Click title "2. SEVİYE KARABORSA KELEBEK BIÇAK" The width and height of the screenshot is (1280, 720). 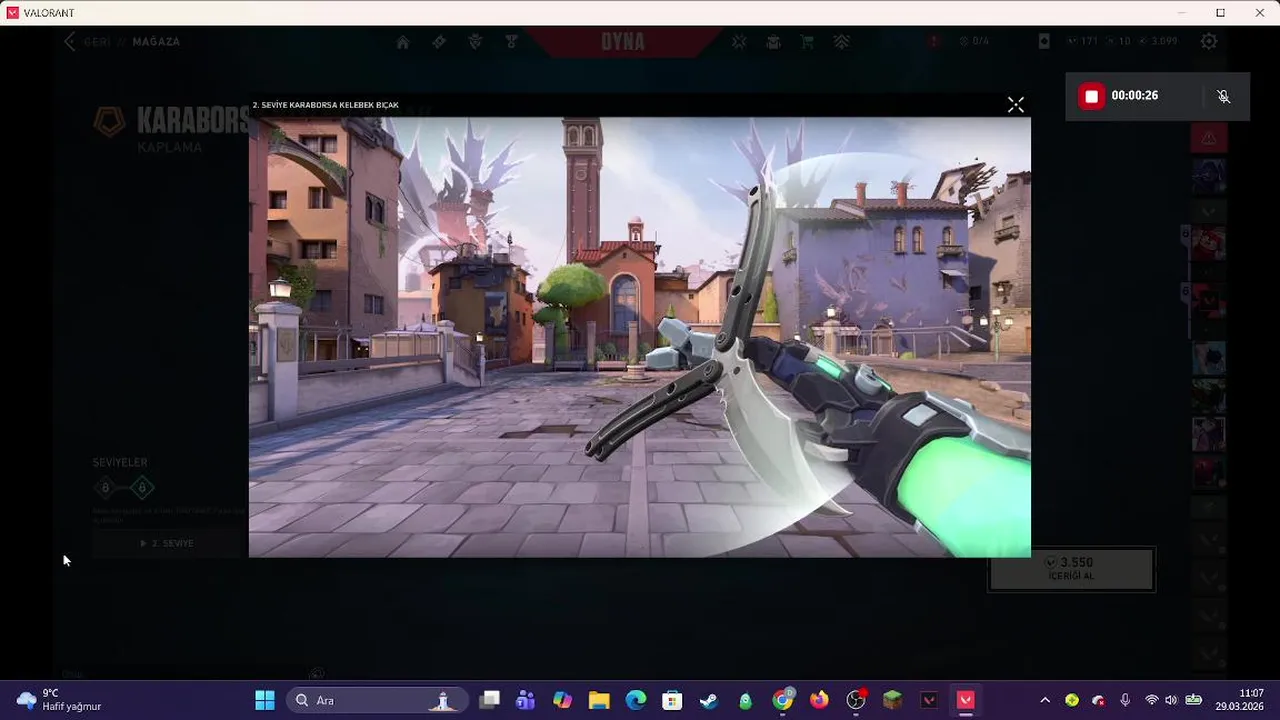point(325,105)
